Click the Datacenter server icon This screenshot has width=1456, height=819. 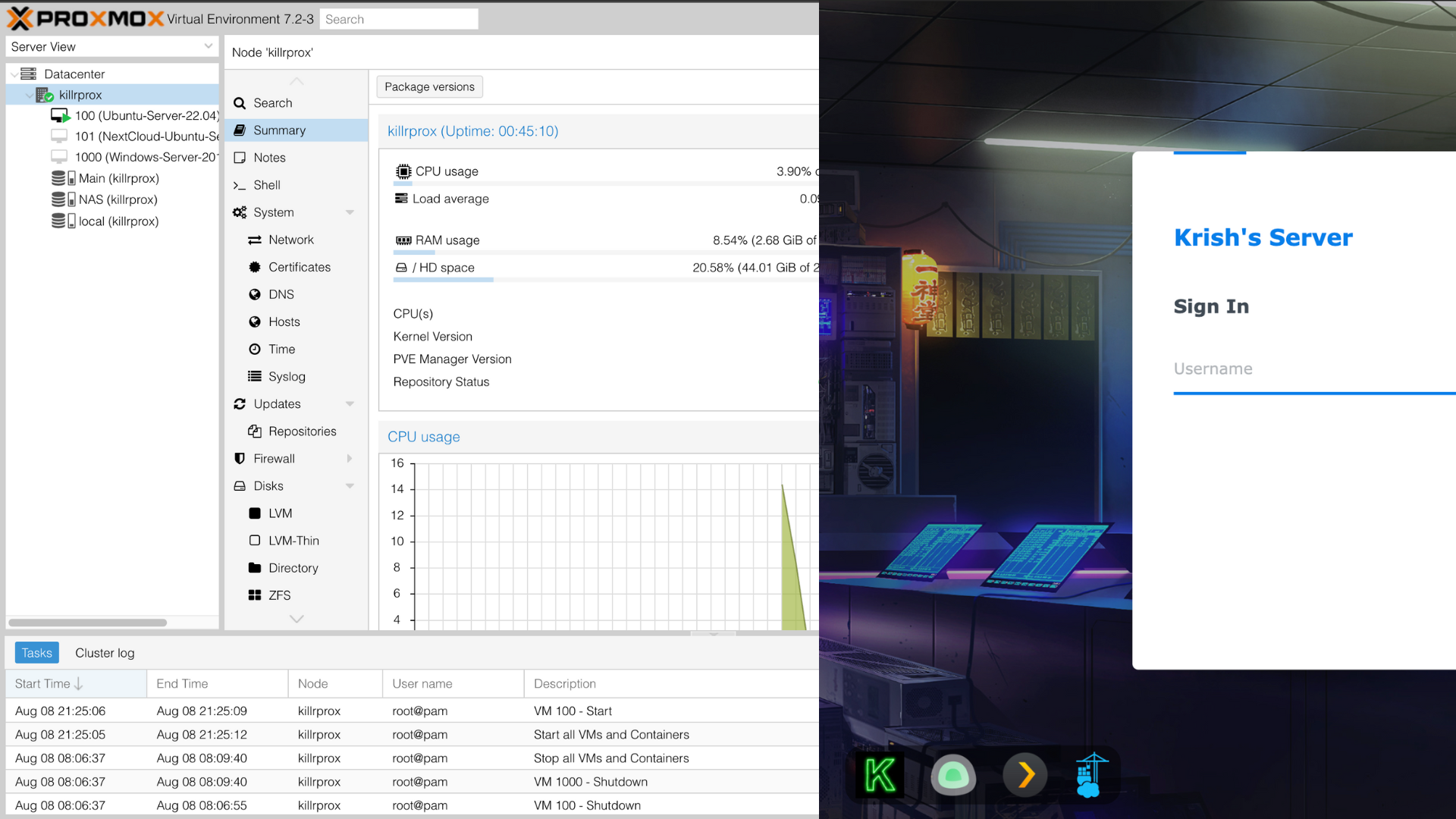coord(28,74)
